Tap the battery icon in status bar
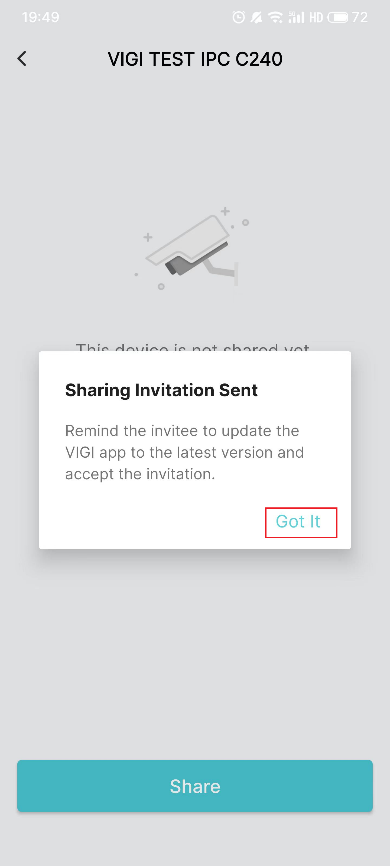Image resolution: width=390 pixels, height=866 pixels. (x=338, y=18)
